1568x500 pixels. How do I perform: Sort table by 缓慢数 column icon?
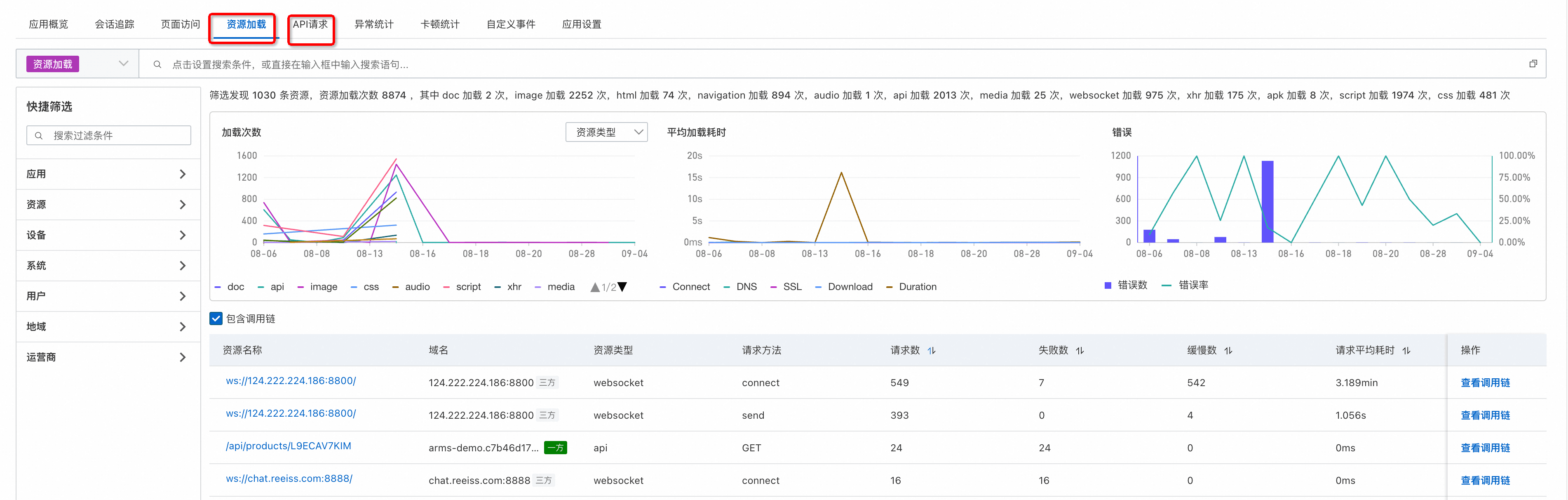(x=1228, y=351)
